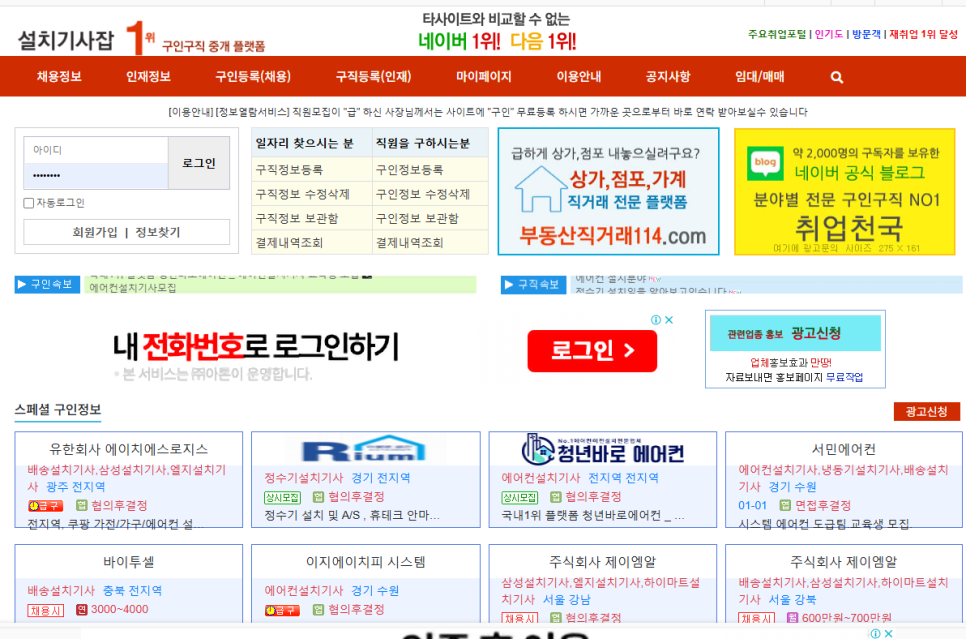Click 채용시 badge in 바이투셀 card
966x639 pixels.
[x=46, y=610]
